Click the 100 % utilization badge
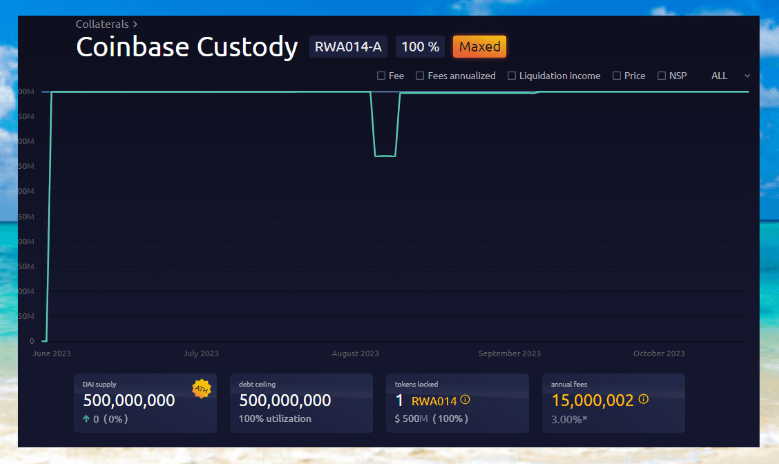The height and width of the screenshot is (464, 779). [420, 47]
